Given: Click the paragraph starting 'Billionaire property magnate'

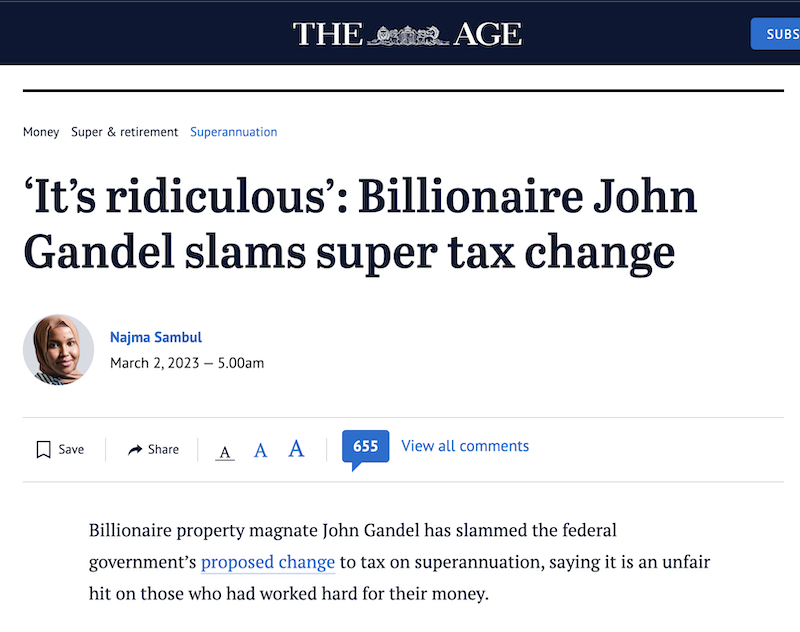Looking at the screenshot, I should [x=399, y=562].
